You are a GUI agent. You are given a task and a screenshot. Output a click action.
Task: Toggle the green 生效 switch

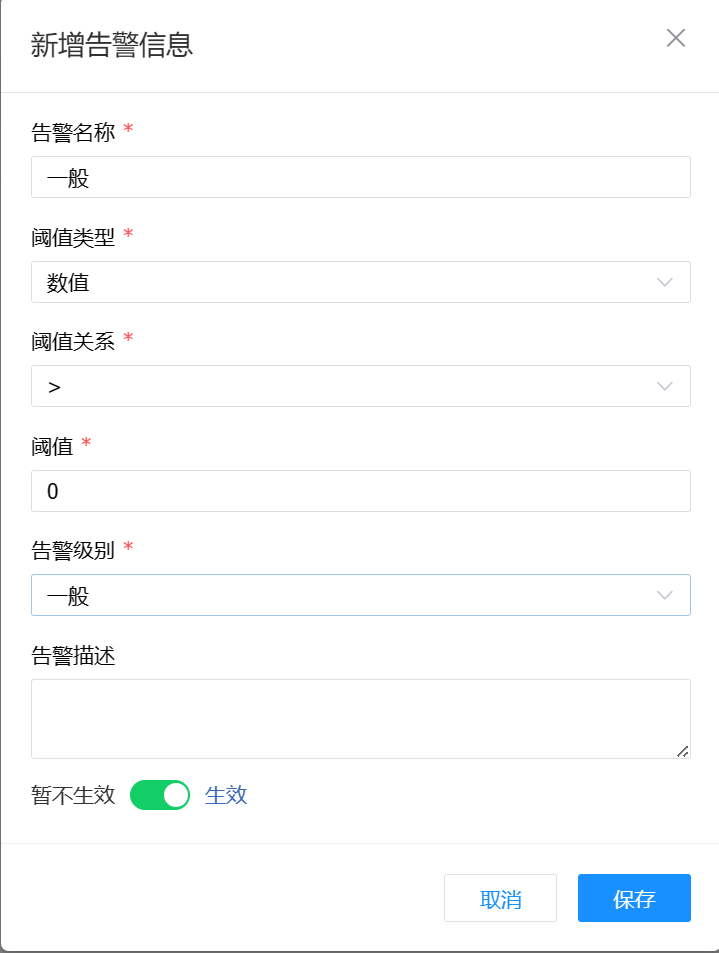click(x=160, y=795)
